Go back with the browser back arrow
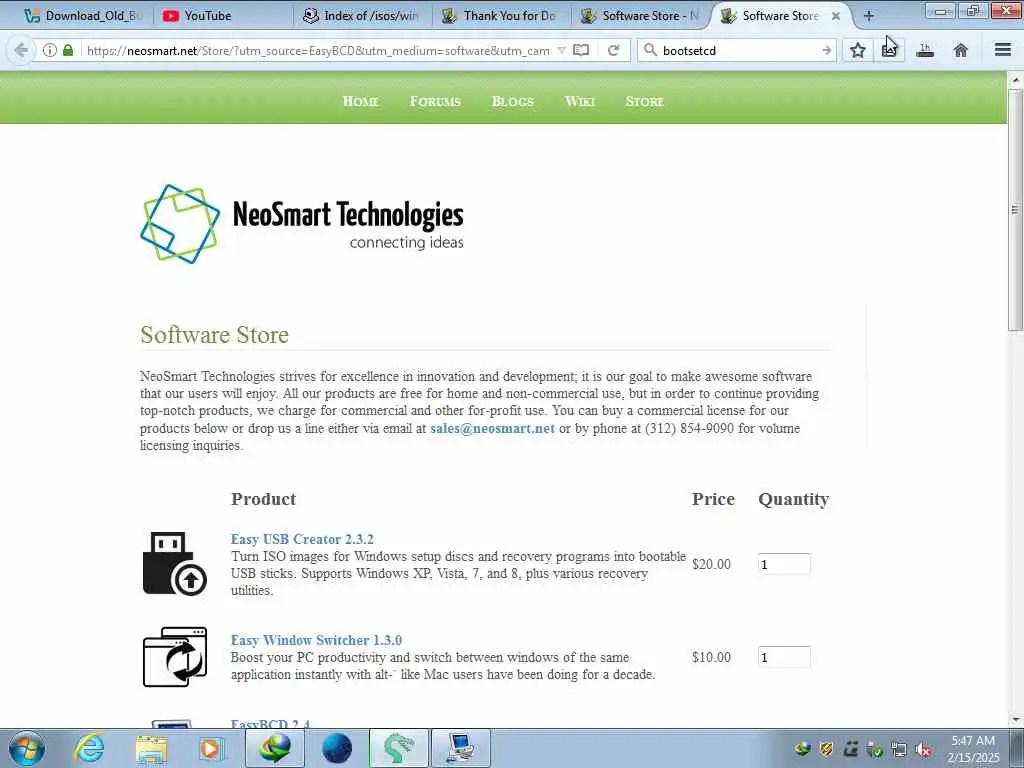1024x768 pixels. tap(21, 50)
